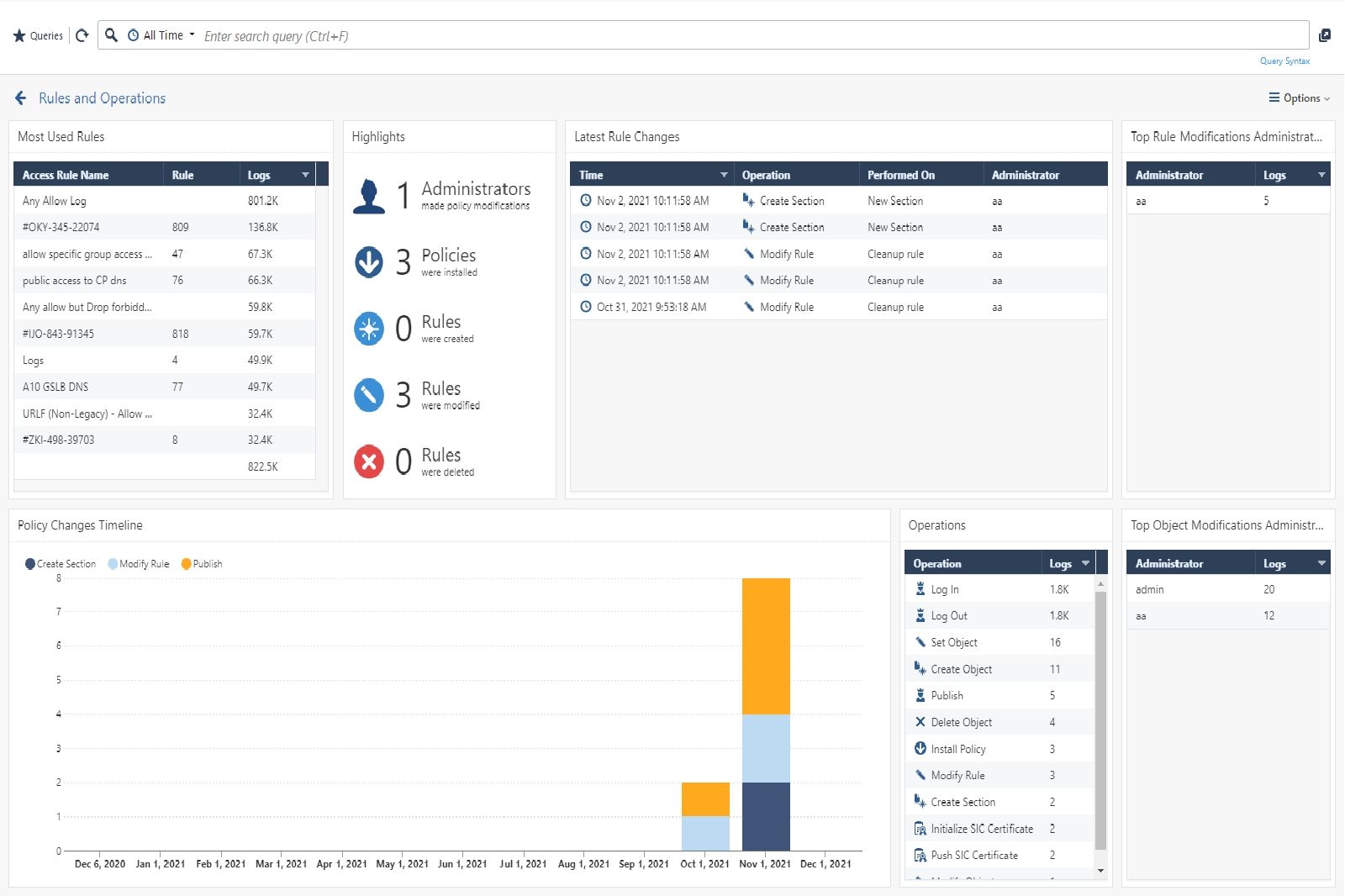Viewport: 1345px width, 896px height.
Task: Click the search magnifier icon
Action: (111, 35)
